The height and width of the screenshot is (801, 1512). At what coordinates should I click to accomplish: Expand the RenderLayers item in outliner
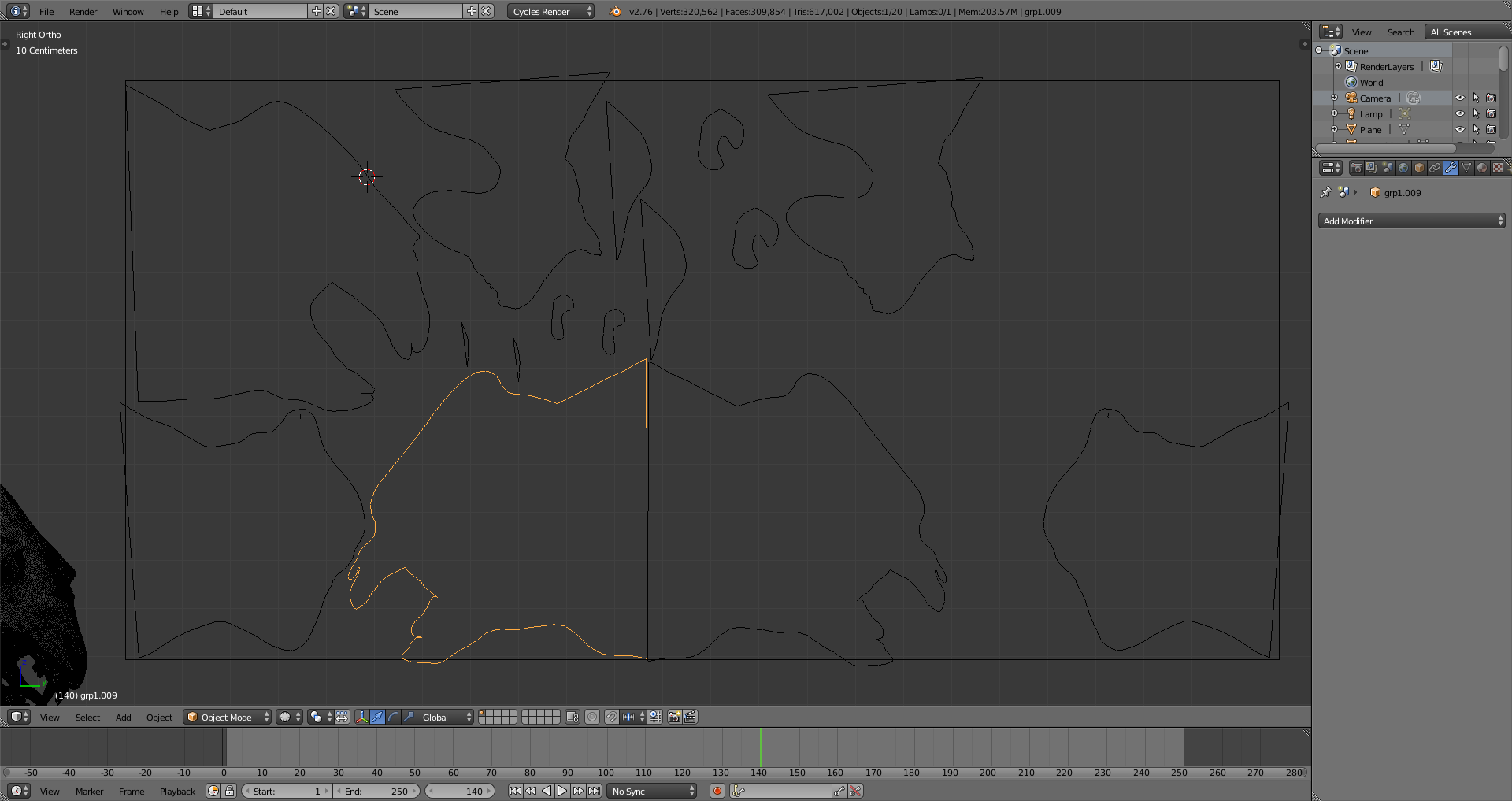(1338, 66)
